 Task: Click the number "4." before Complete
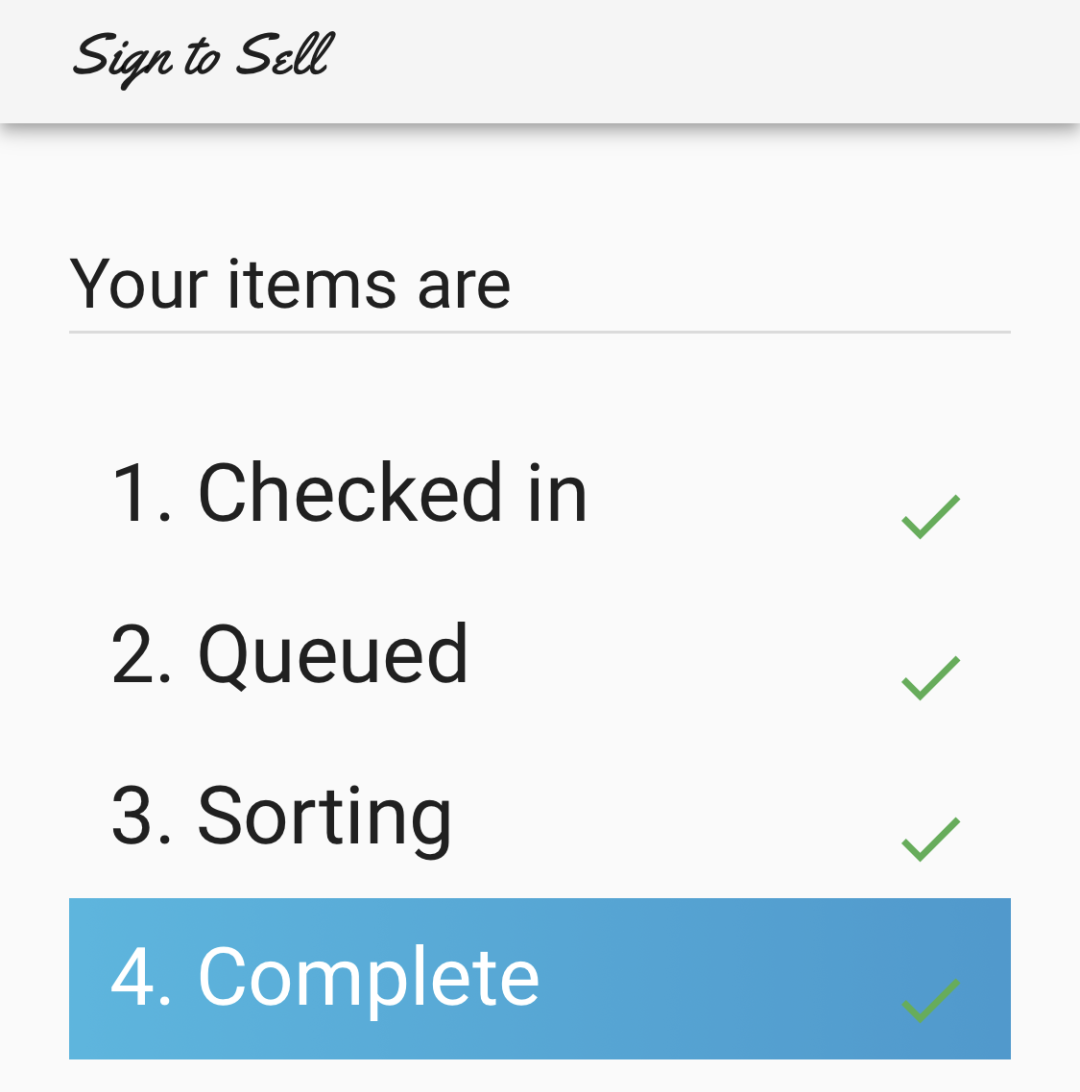pos(142,977)
